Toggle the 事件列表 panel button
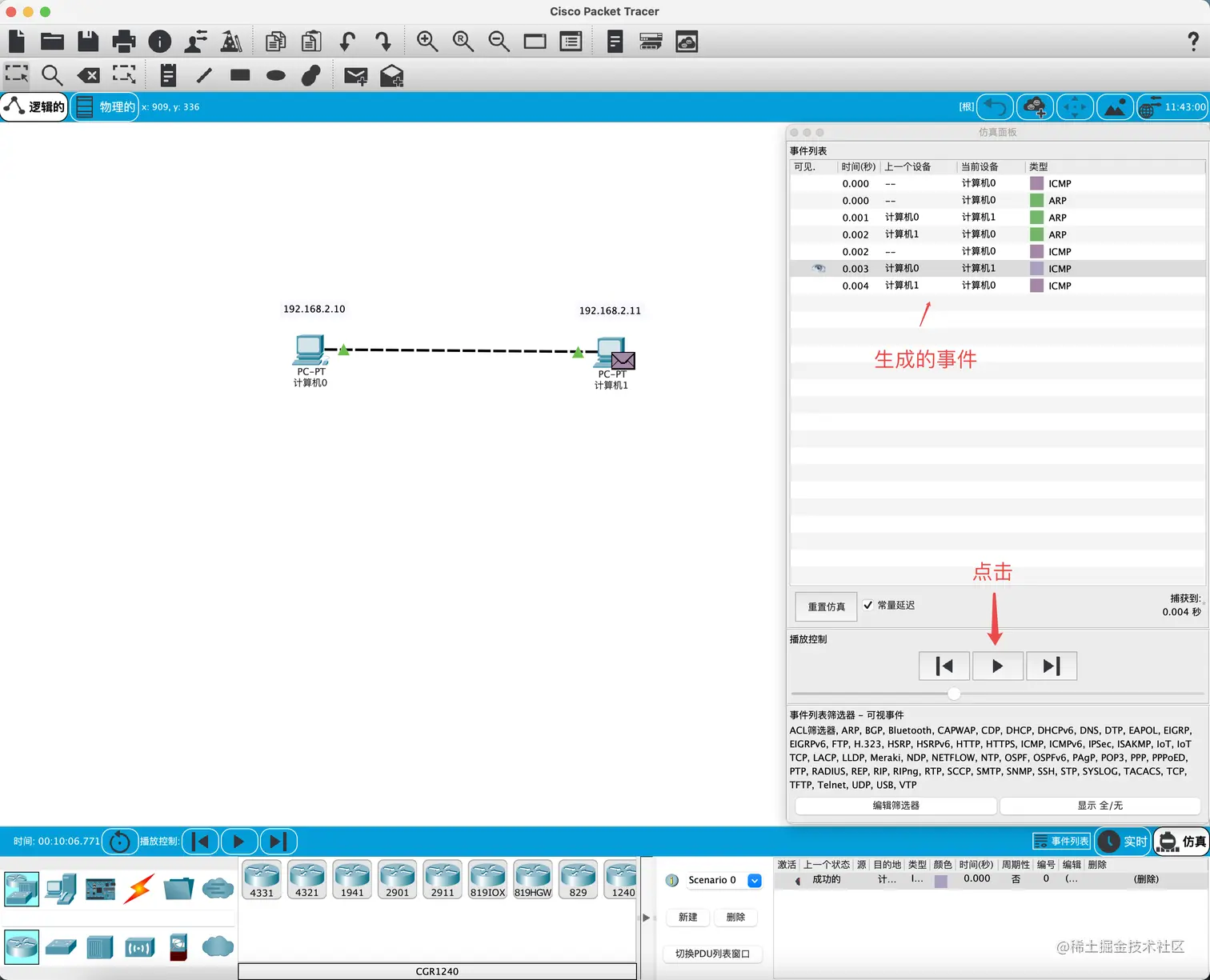Image resolution: width=1210 pixels, height=980 pixels. (1061, 841)
